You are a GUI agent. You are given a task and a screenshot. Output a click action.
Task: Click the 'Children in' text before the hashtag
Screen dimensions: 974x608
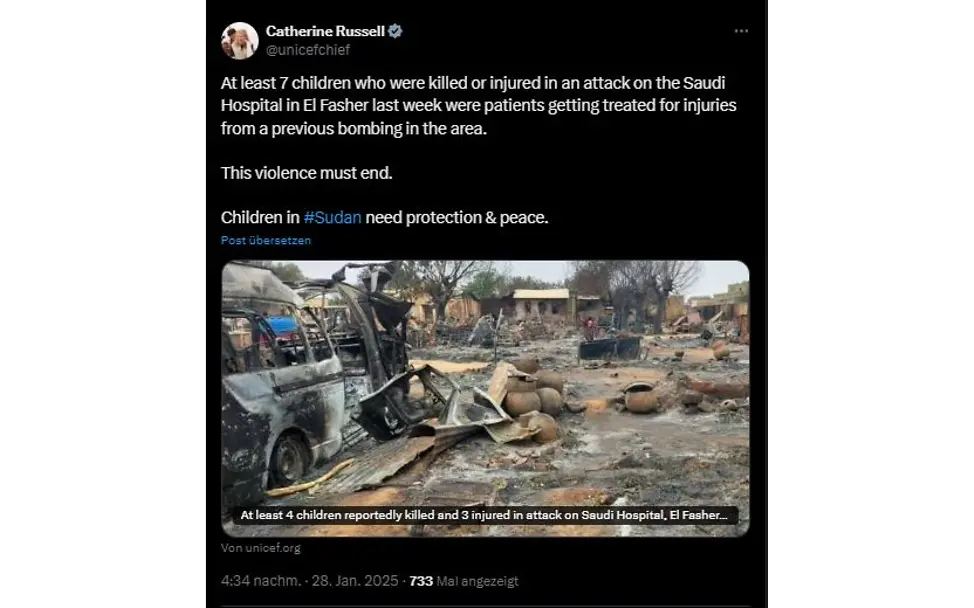(260, 217)
